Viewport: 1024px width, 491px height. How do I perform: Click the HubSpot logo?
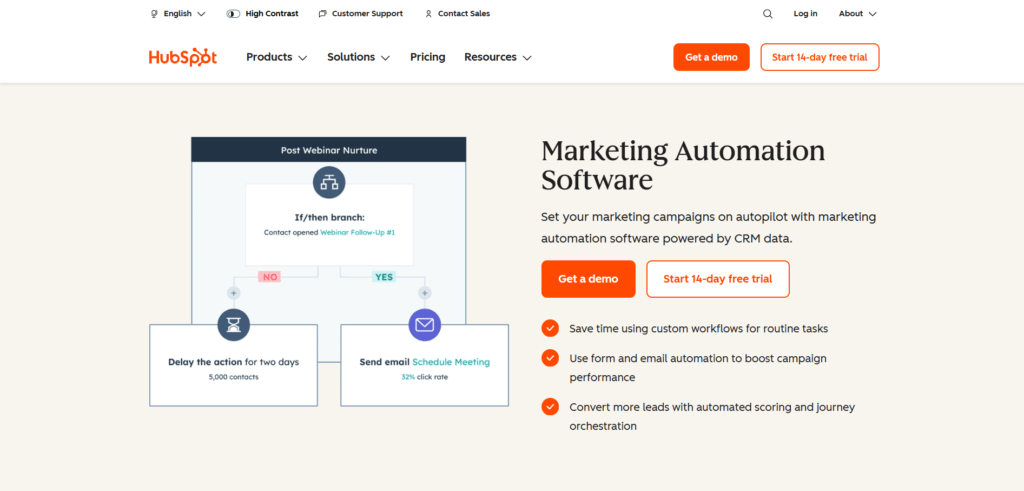tap(183, 57)
